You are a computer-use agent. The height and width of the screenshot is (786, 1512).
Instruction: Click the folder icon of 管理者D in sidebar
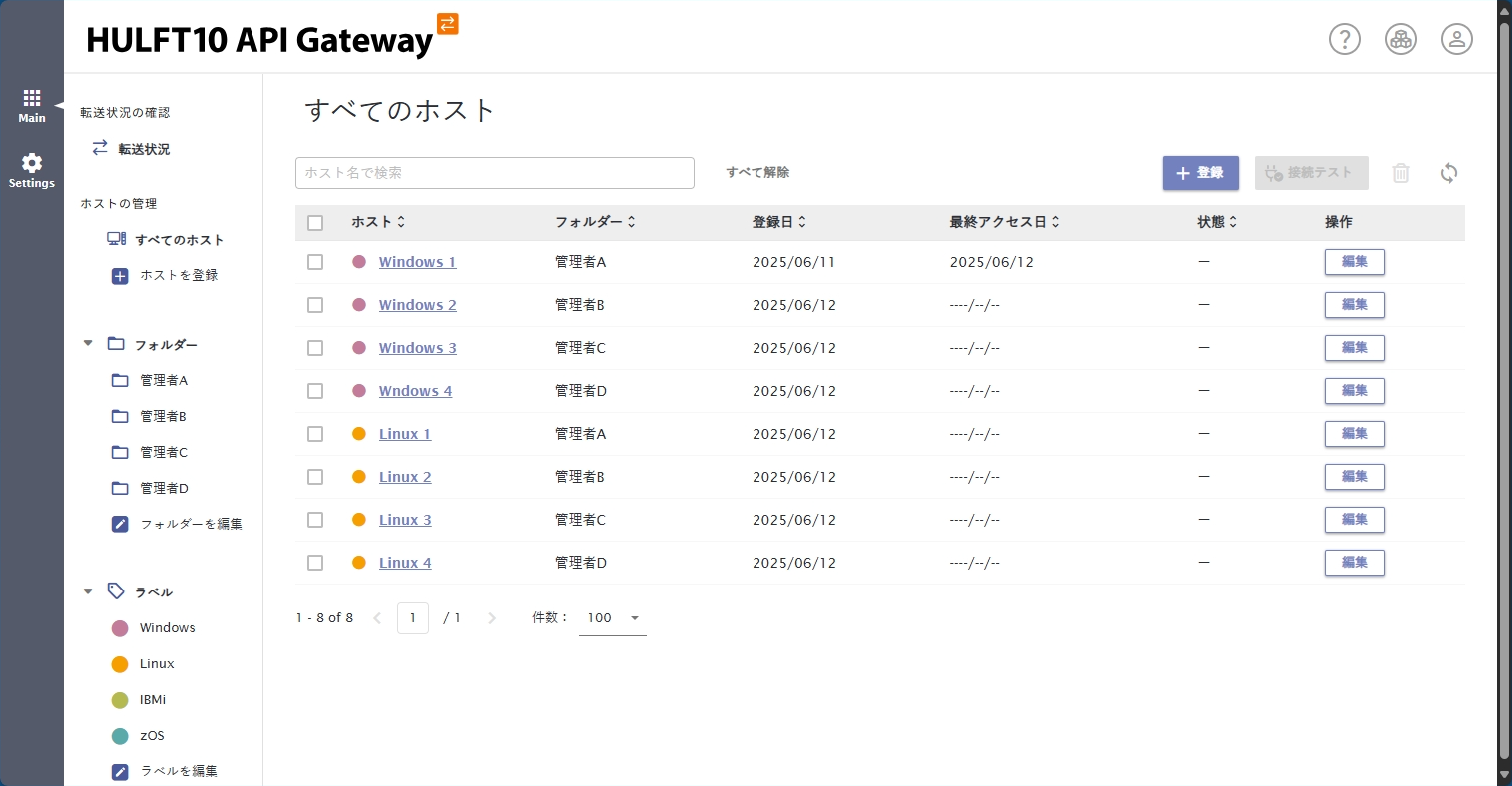pyautogui.click(x=120, y=488)
